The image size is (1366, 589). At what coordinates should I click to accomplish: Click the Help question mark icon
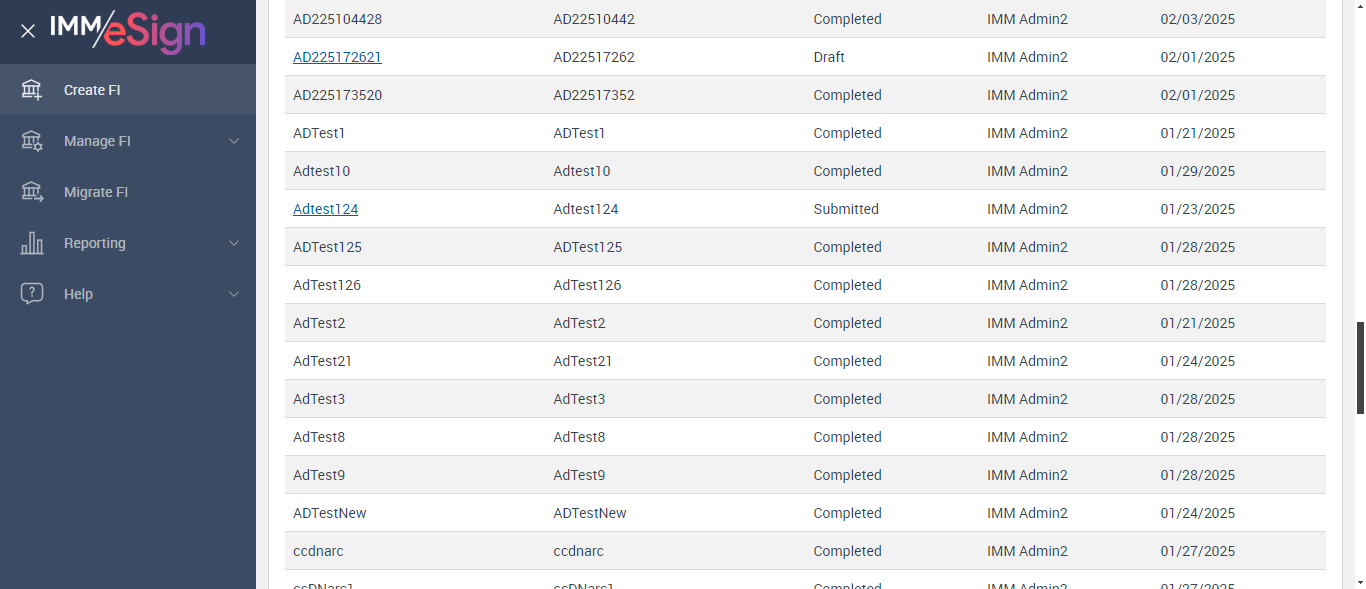(x=32, y=294)
